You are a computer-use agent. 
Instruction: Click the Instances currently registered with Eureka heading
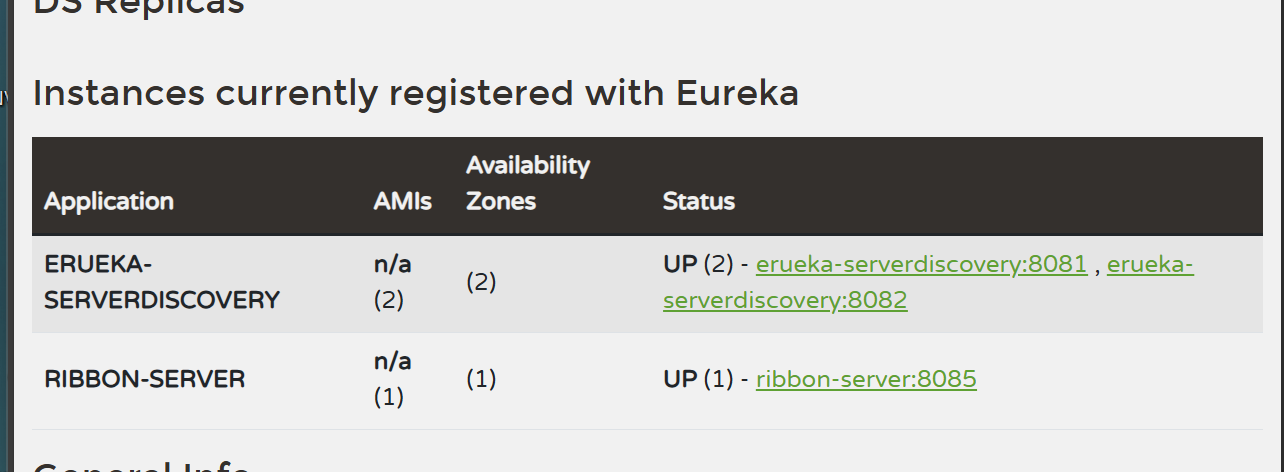click(416, 93)
